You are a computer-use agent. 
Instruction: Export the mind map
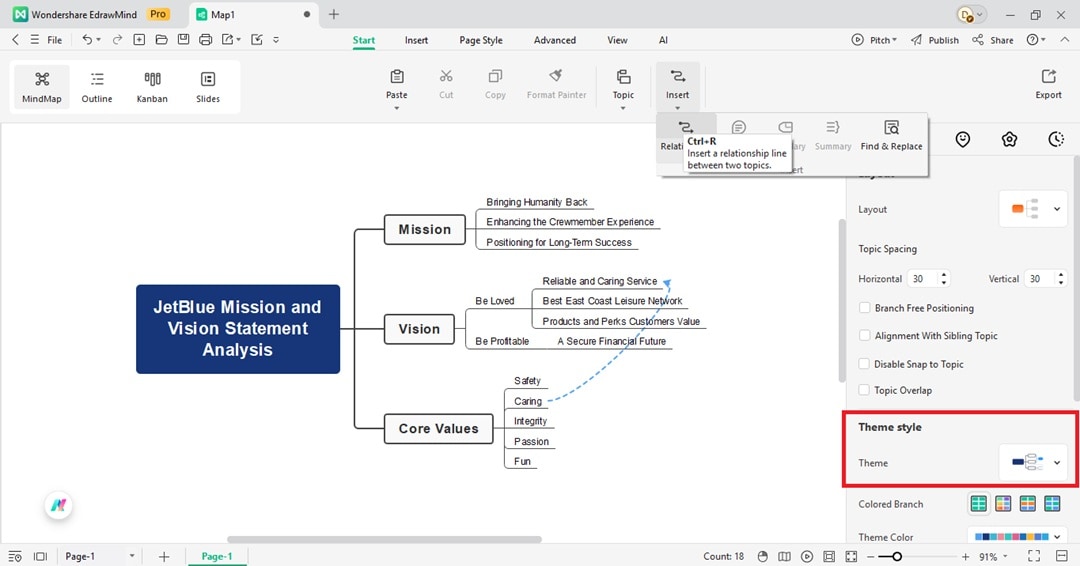pyautogui.click(x=1048, y=84)
